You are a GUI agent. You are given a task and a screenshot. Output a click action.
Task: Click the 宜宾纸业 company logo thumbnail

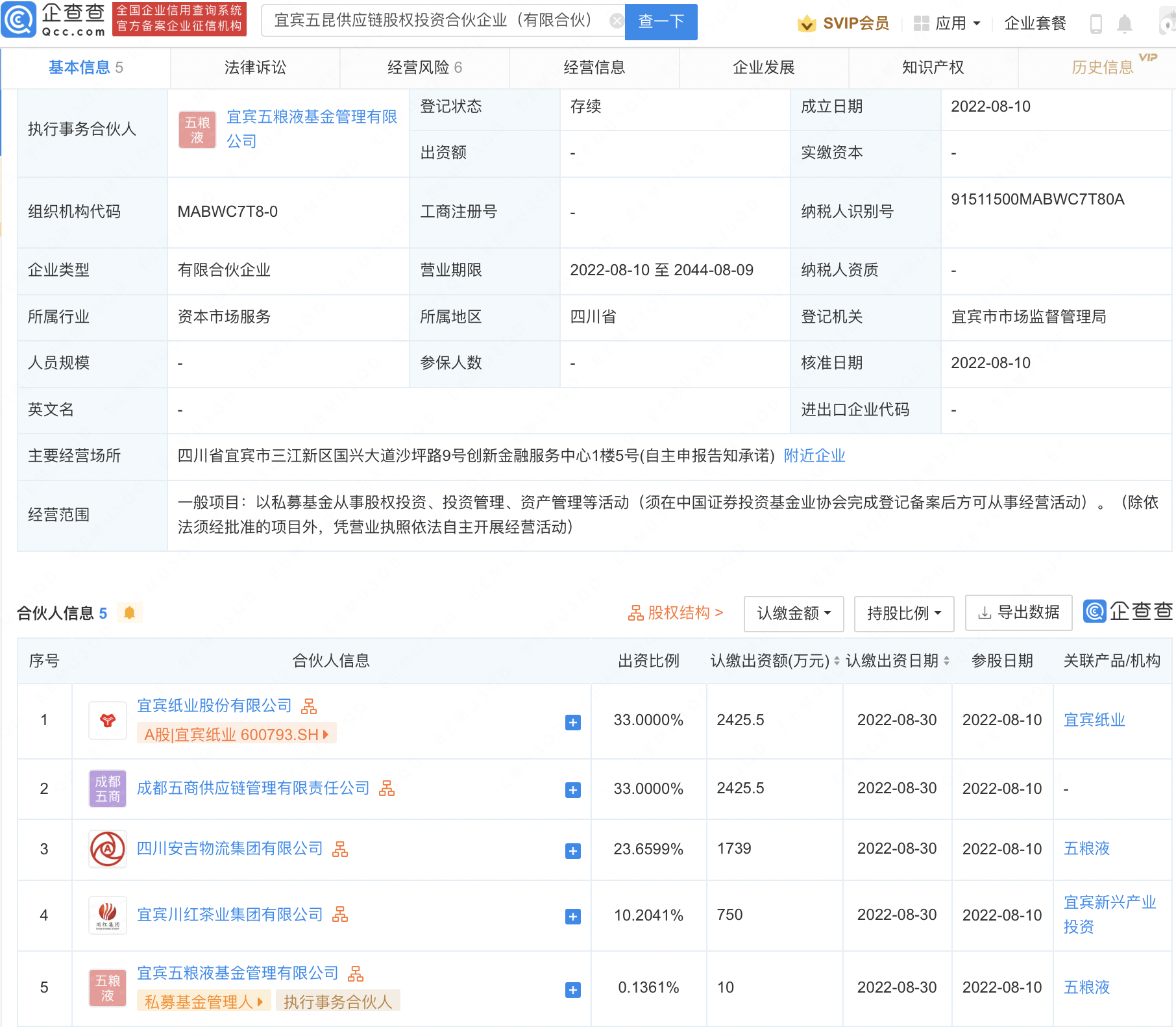point(108,721)
